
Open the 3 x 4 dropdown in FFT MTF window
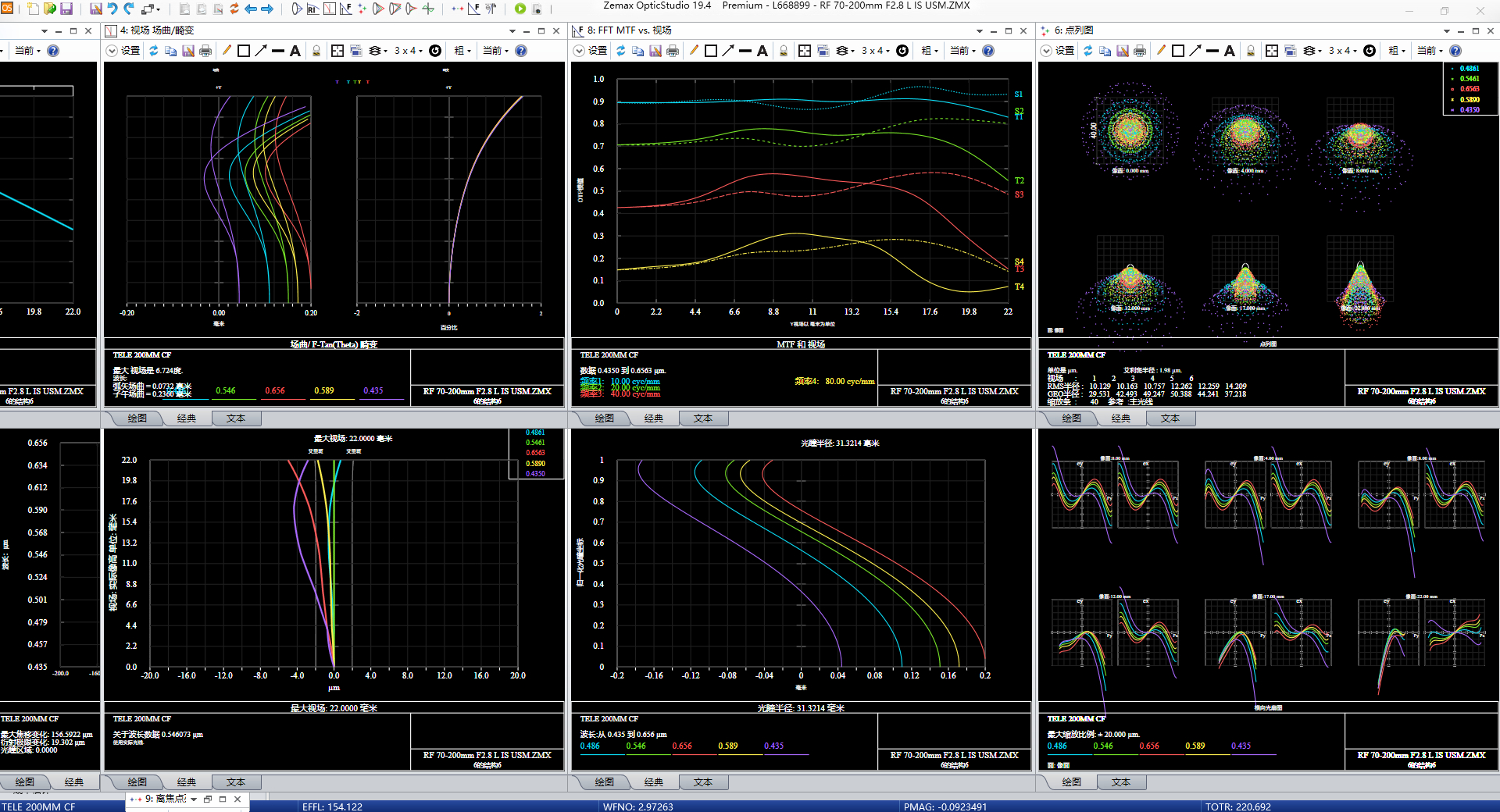(876, 51)
